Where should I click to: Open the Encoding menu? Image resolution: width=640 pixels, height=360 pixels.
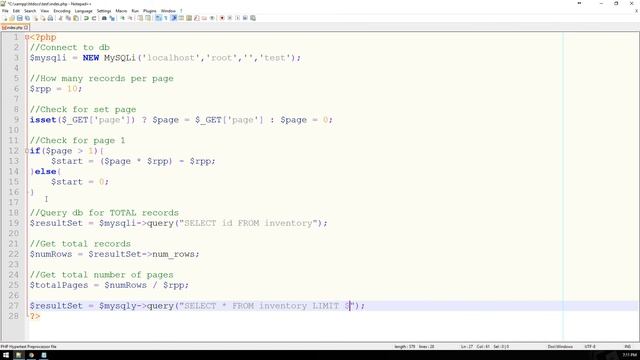pos(62,11)
